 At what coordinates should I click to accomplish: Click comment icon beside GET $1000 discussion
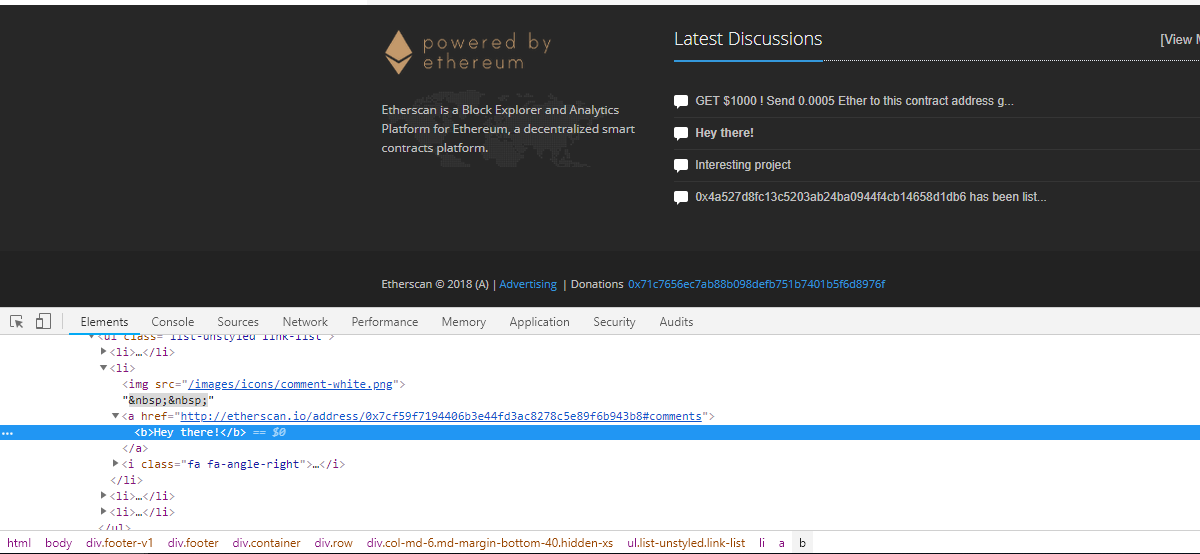coord(681,101)
